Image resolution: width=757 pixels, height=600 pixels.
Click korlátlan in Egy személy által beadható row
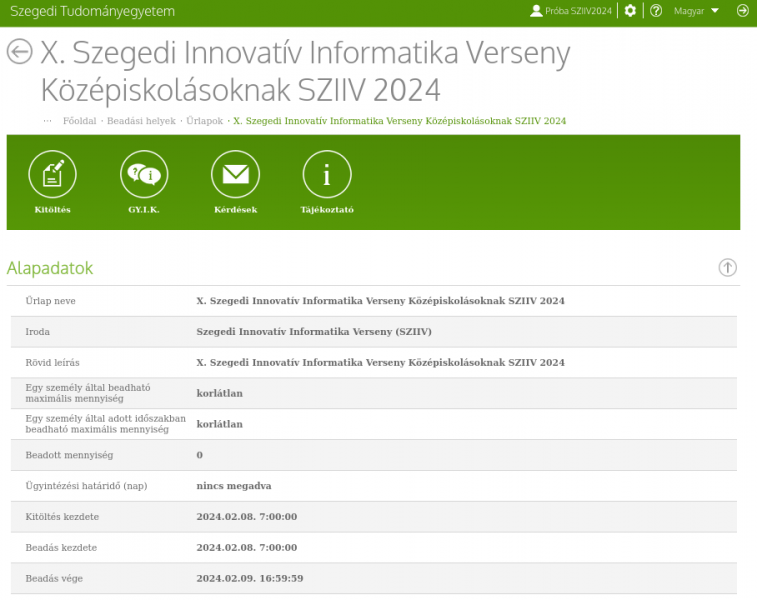220,393
